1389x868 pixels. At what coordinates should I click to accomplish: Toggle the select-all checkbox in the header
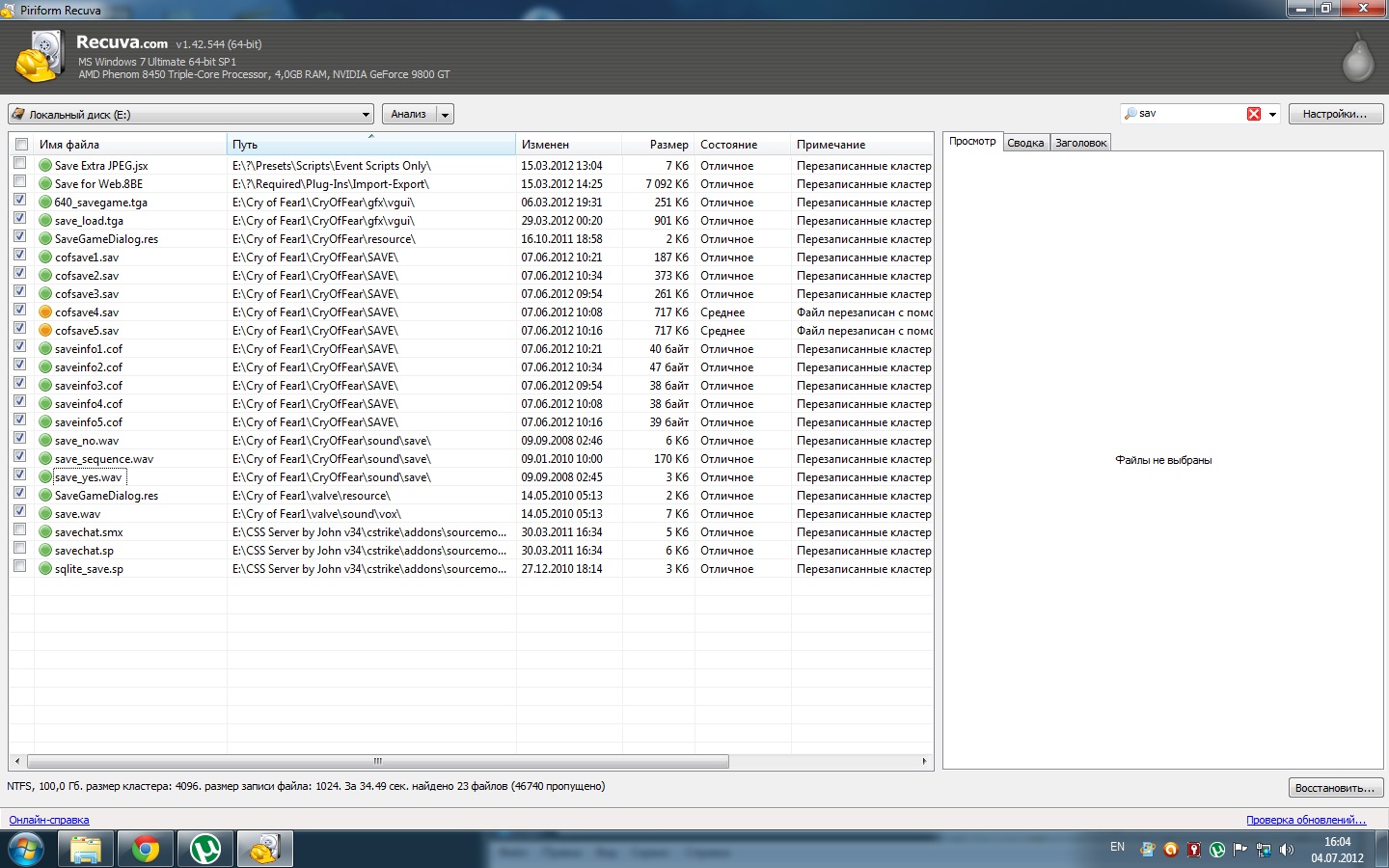[x=21, y=145]
